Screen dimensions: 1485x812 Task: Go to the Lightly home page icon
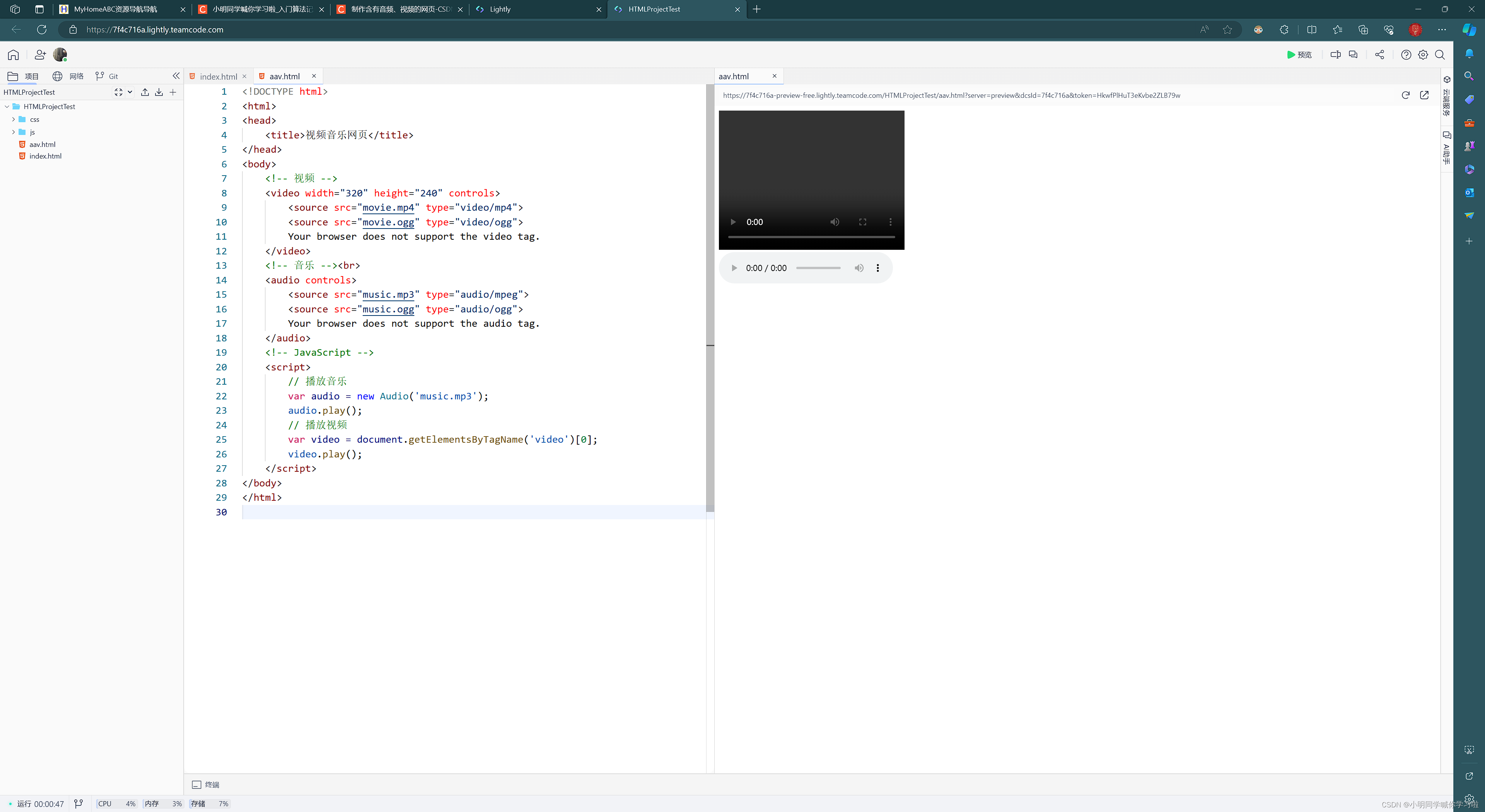tap(13, 55)
